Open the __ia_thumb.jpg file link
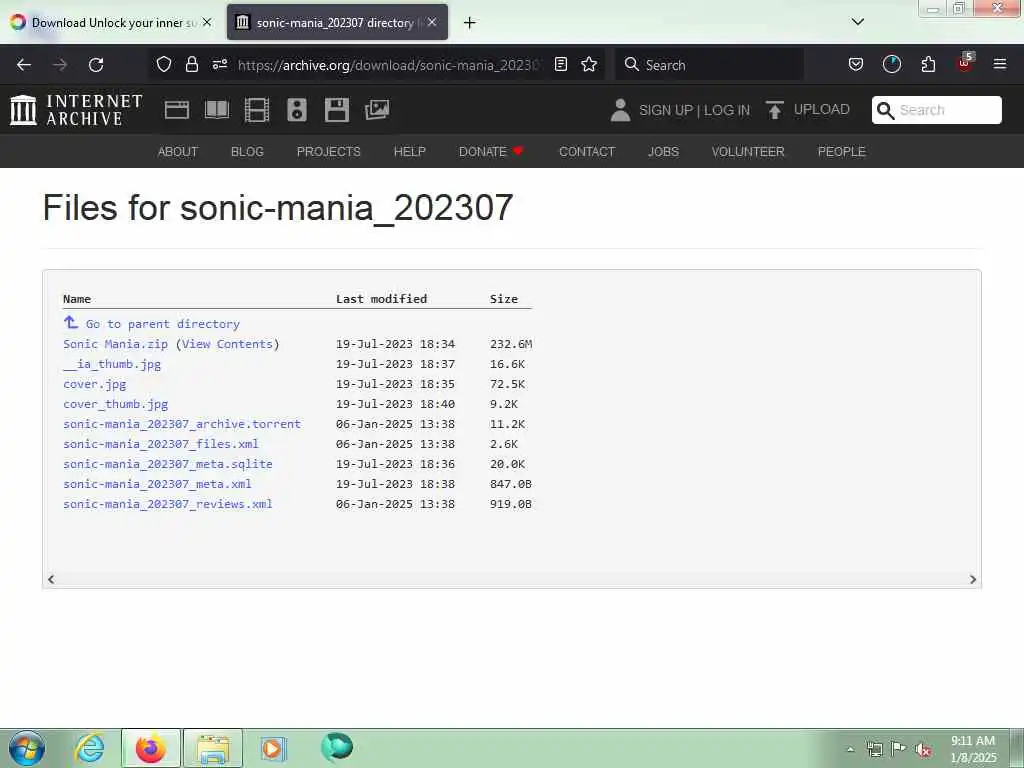Screen dimensions: 1024x768 (x=112, y=364)
